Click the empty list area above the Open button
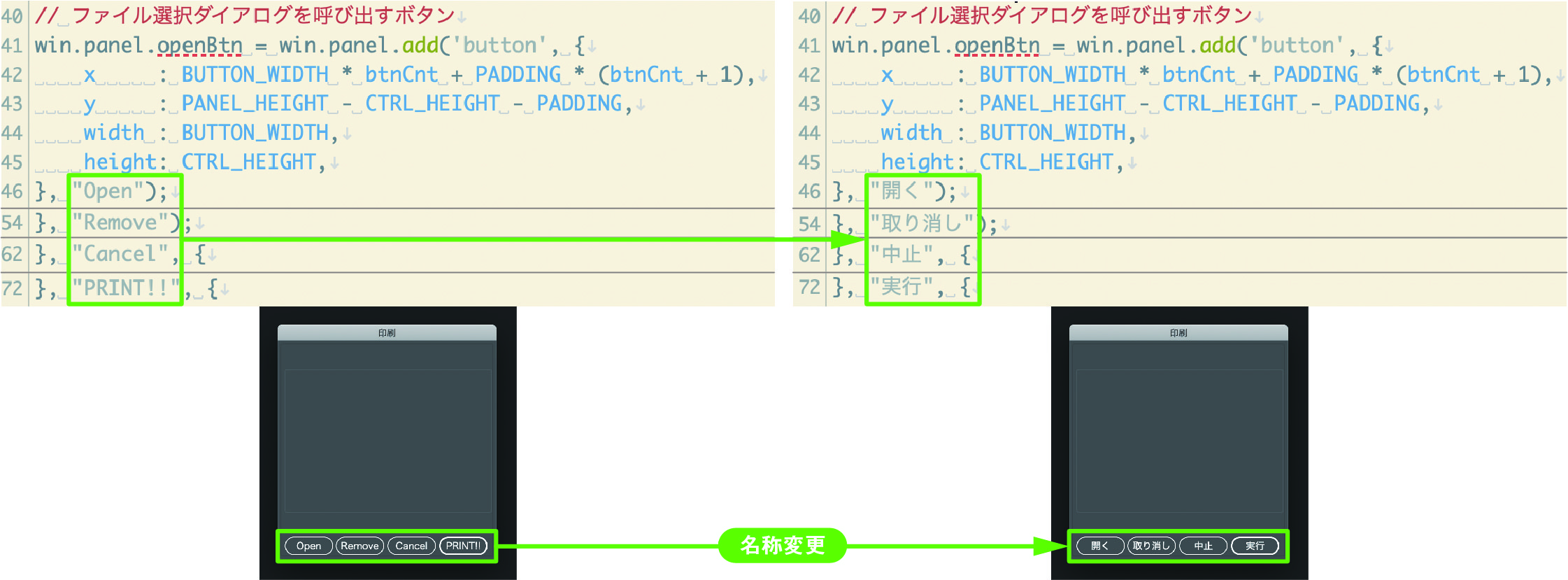1568x580 pixels. click(387, 441)
